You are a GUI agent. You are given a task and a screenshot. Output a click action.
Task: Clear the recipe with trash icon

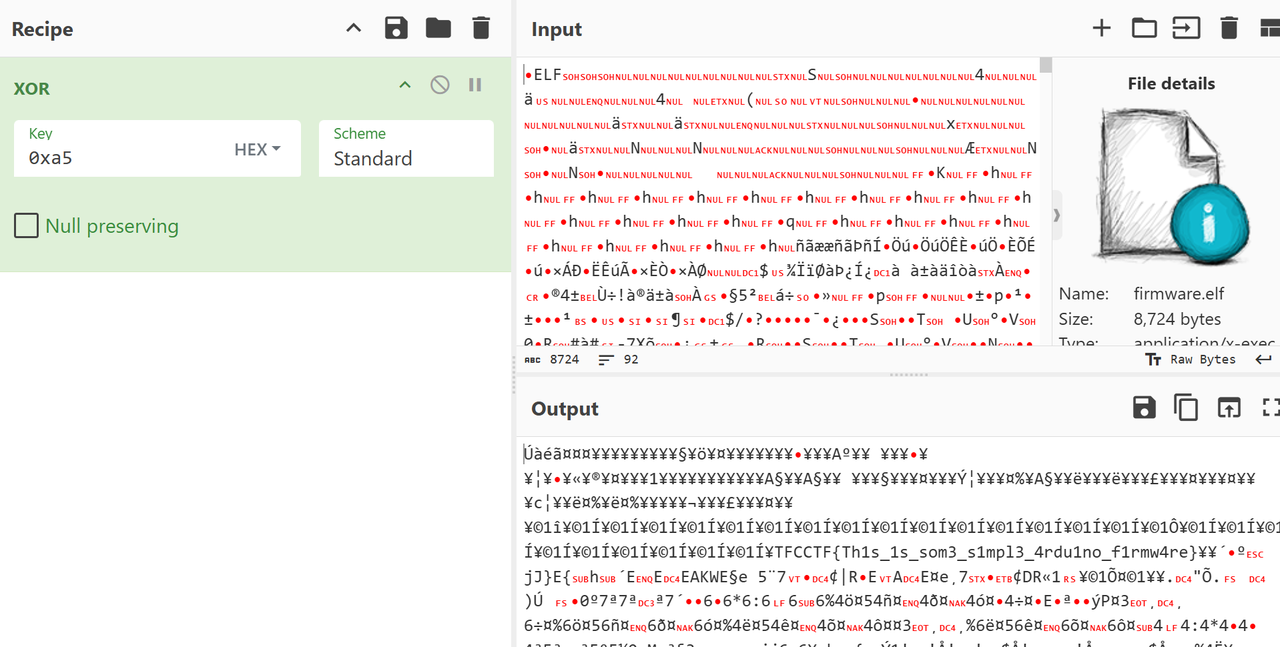481,28
